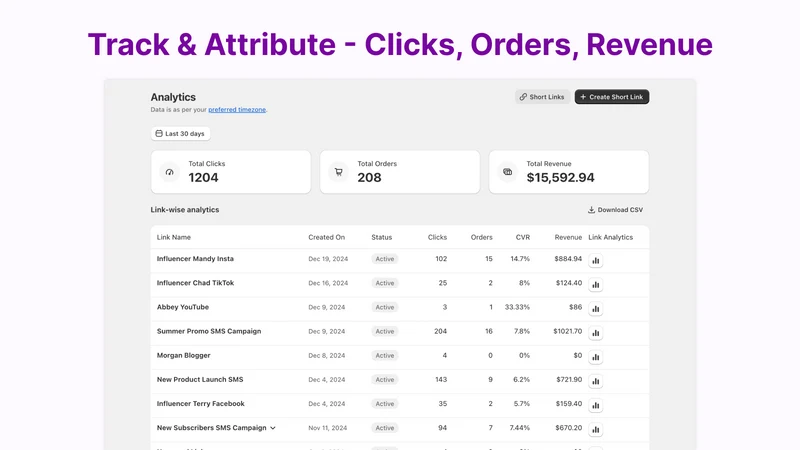Image resolution: width=800 pixels, height=450 pixels.
Task: Open the Last 30 days date range picker
Action: [x=181, y=134]
